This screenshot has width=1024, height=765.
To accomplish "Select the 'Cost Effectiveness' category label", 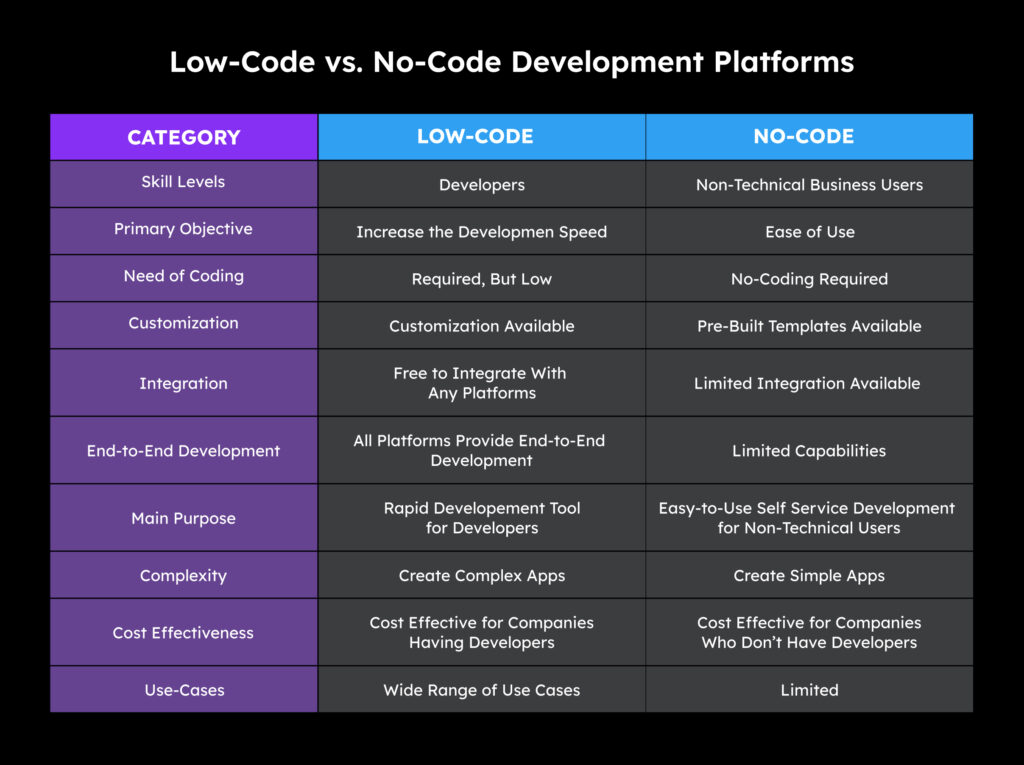I will point(184,633).
